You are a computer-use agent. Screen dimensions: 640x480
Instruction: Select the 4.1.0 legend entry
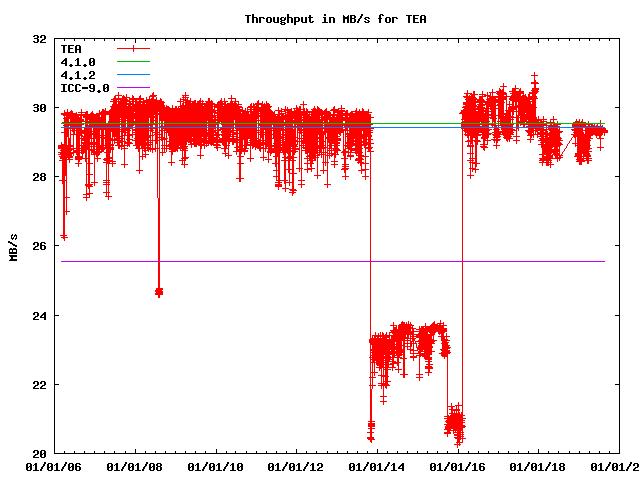tap(78, 61)
